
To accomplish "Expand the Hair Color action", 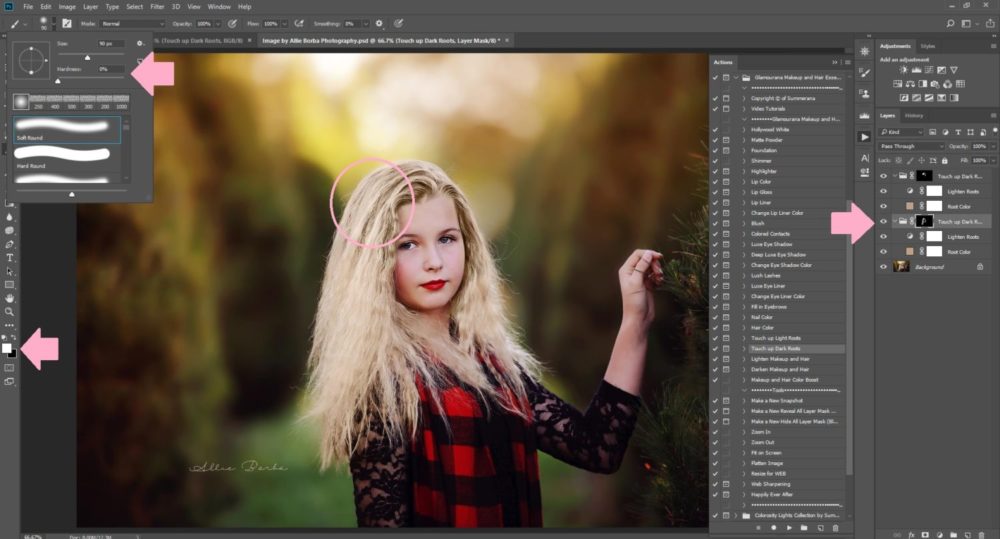I will [744, 328].
